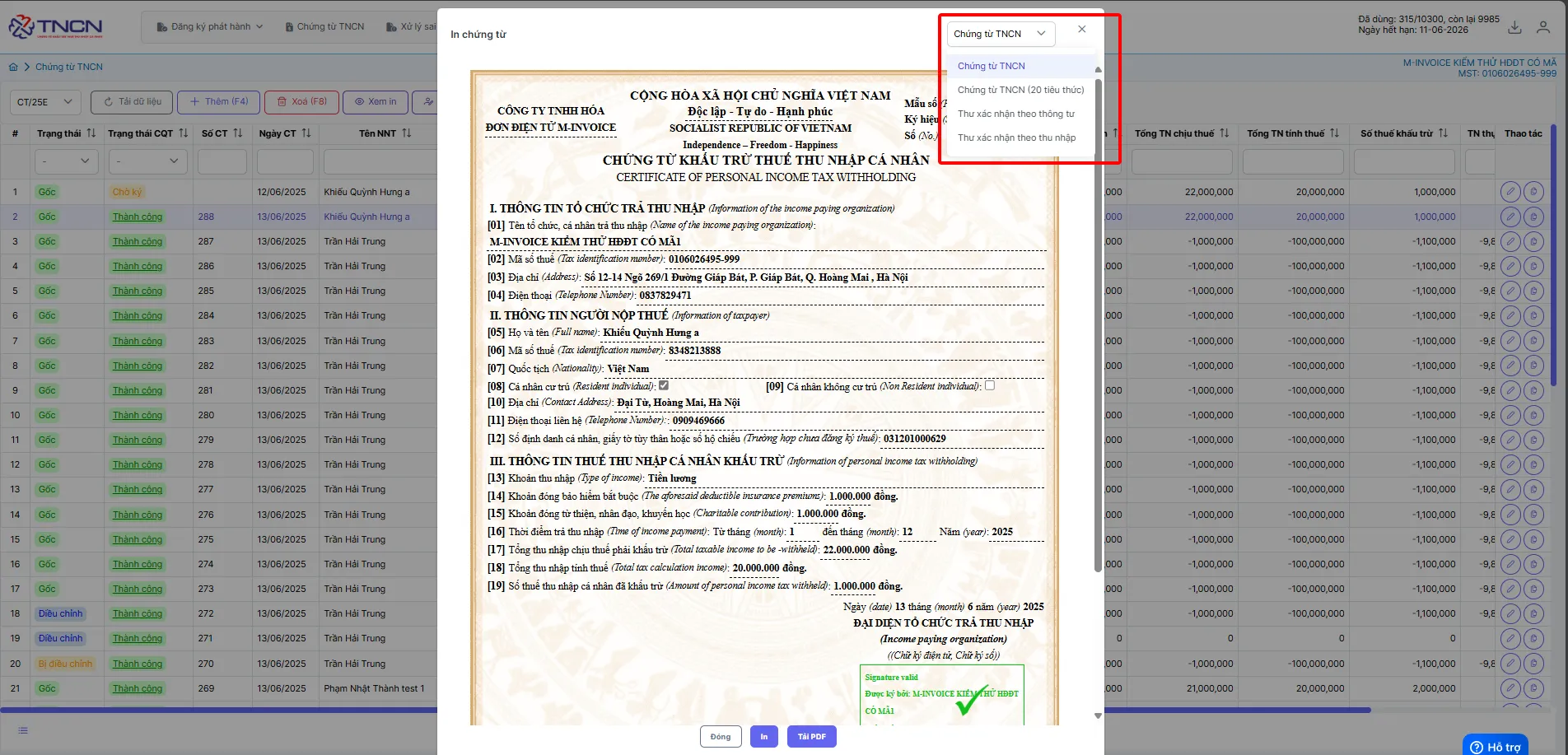Screen dimensions: 1568x755
Task: Click the 'Bị điều chỉnh' tag in row 20
Action: (66, 664)
